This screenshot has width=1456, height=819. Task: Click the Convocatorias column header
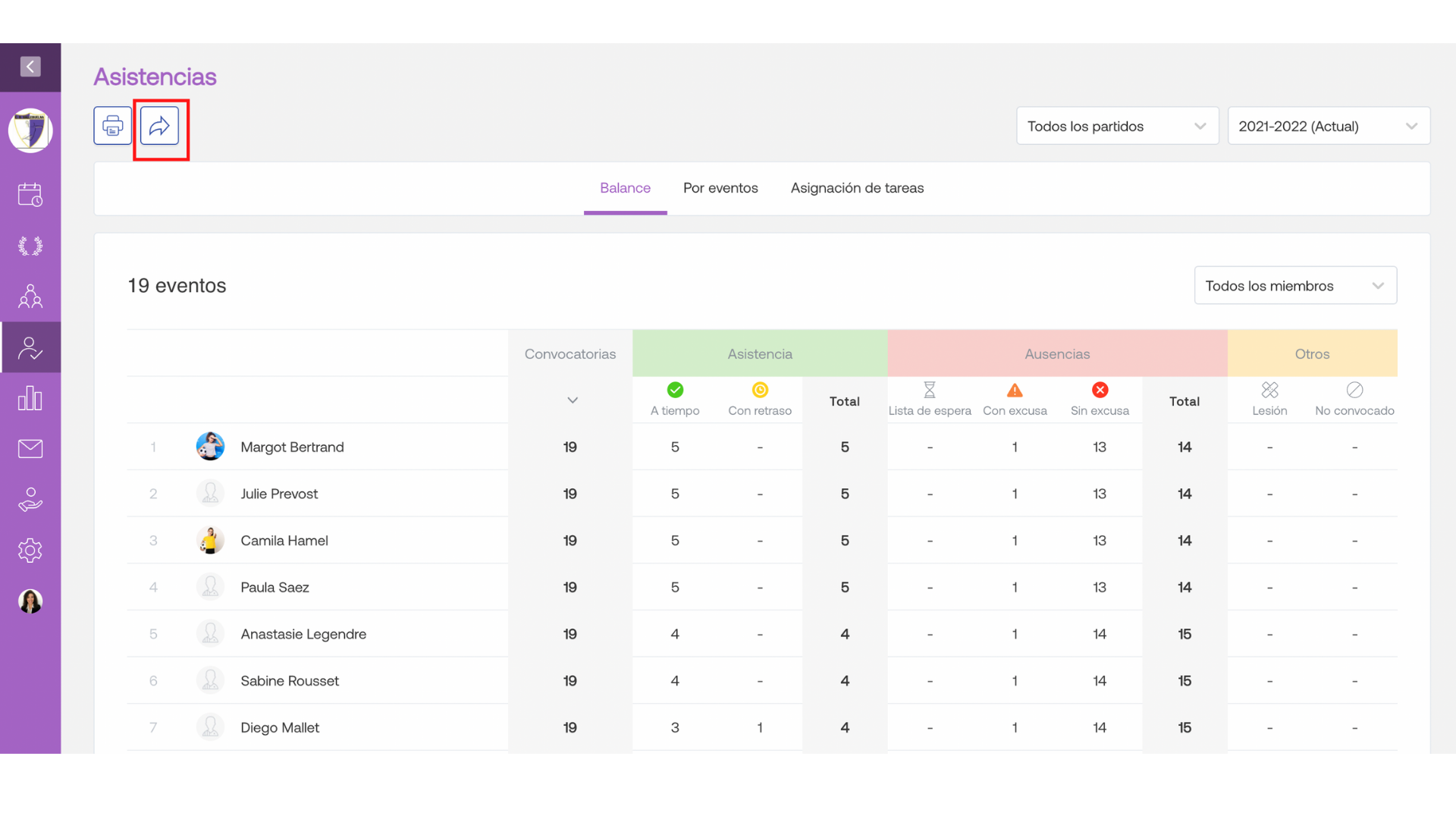click(x=570, y=354)
